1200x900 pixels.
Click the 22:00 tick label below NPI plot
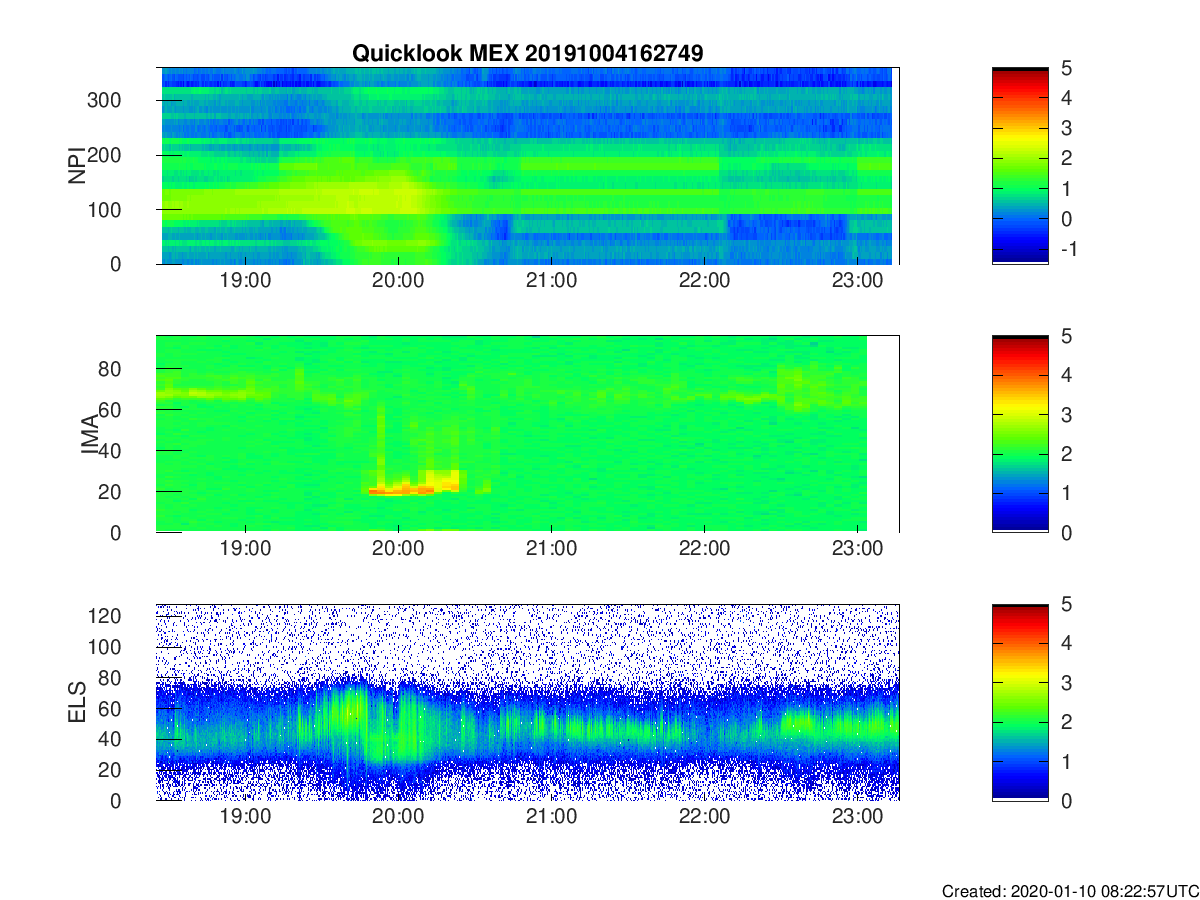(x=704, y=281)
